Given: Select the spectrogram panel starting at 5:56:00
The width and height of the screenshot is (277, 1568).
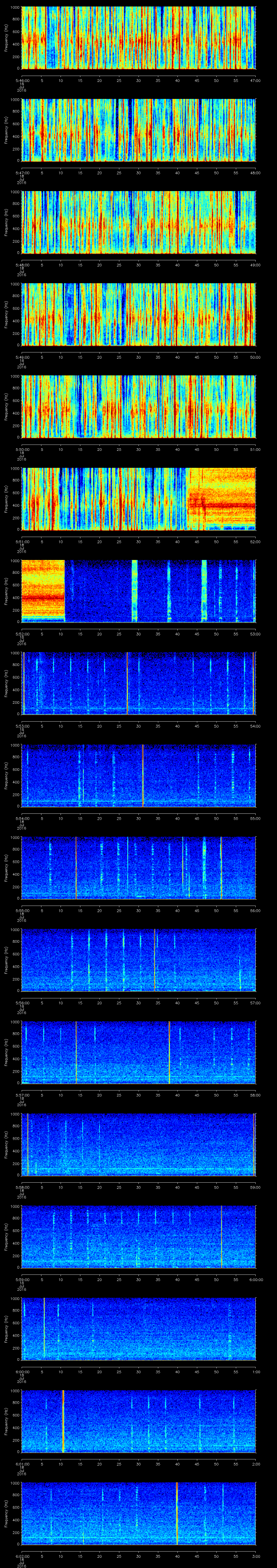Looking at the screenshot, I should 139,960.
